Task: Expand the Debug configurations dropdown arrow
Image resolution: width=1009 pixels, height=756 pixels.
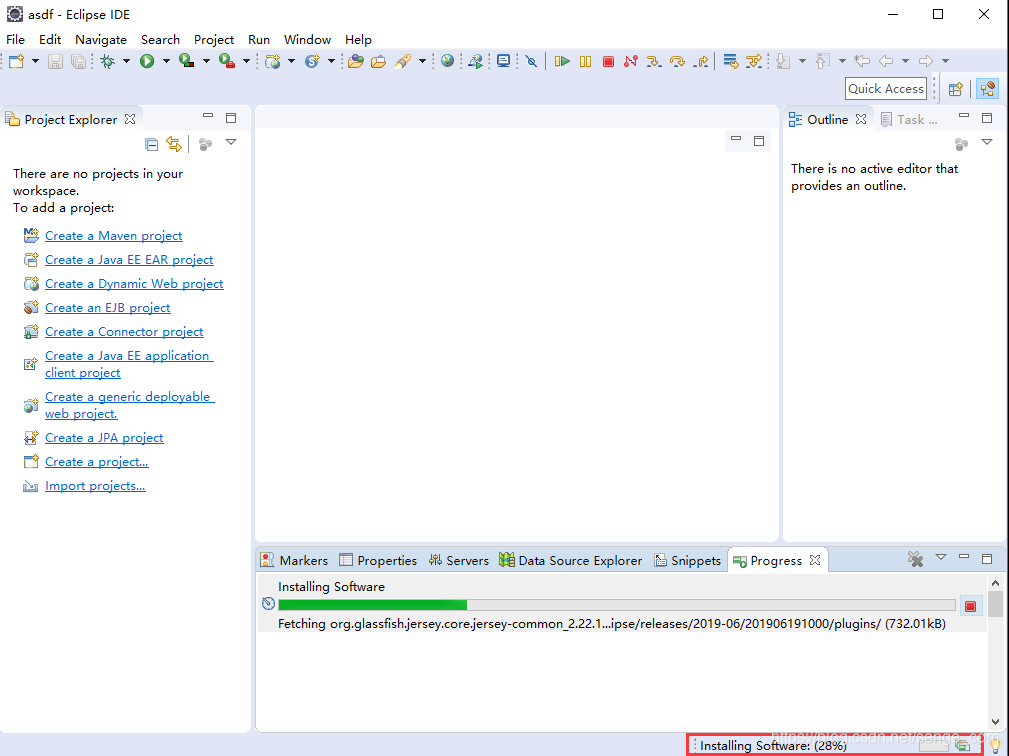Action: [x=126, y=61]
